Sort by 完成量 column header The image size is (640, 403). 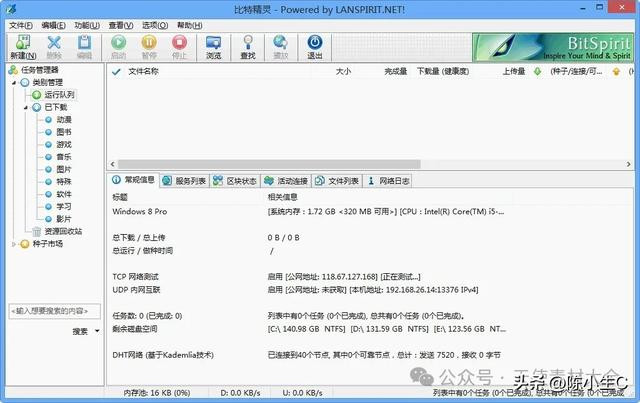point(396,71)
